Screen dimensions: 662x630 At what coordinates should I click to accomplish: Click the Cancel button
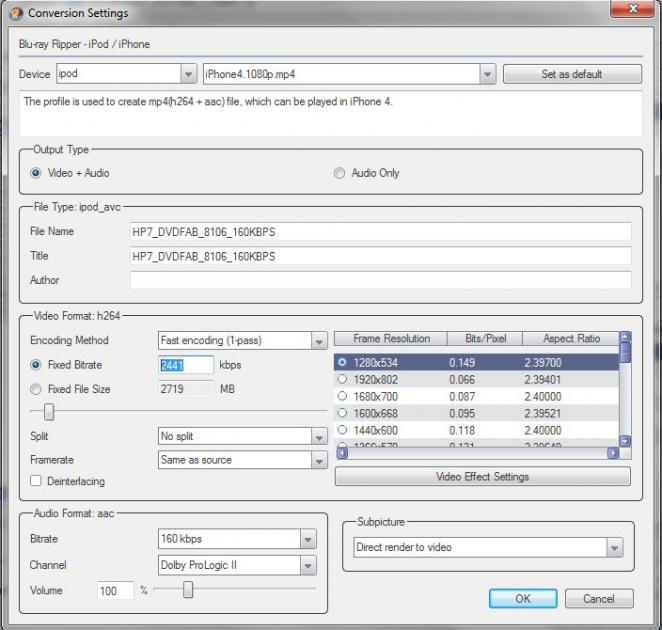599,599
